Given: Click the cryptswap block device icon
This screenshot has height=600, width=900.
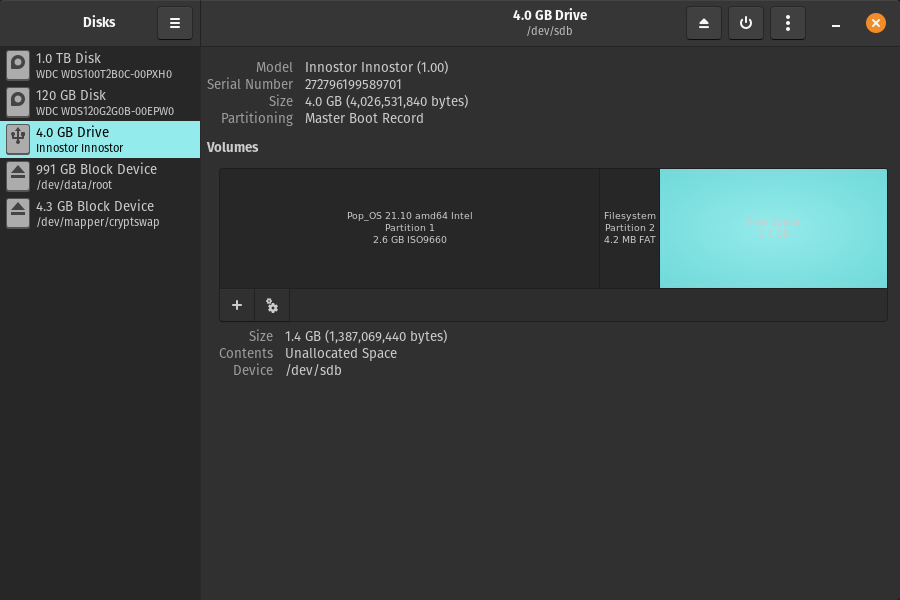Looking at the screenshot, I should tap(18, 213).
